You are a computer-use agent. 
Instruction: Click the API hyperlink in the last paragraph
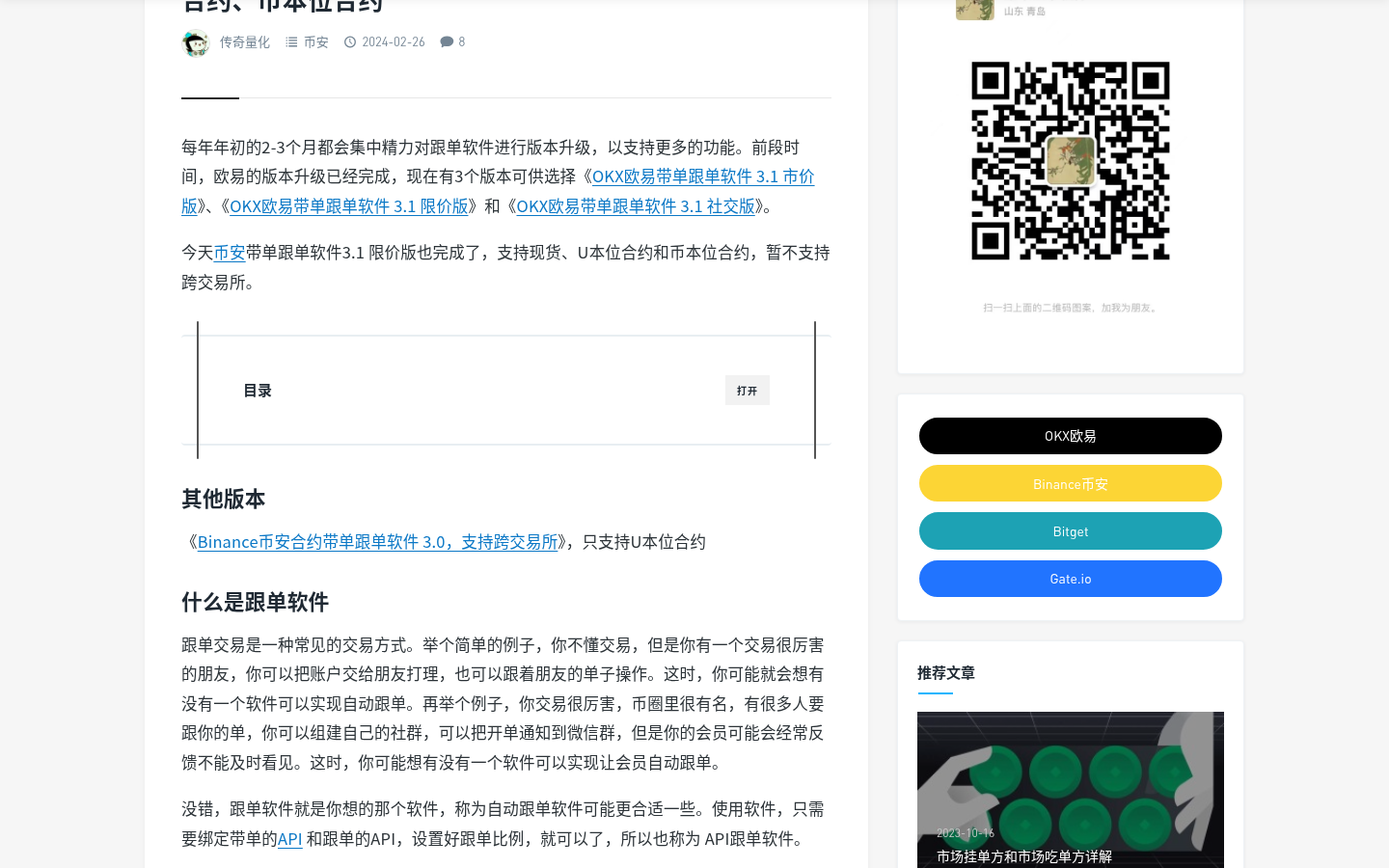[x=290, y=839]
